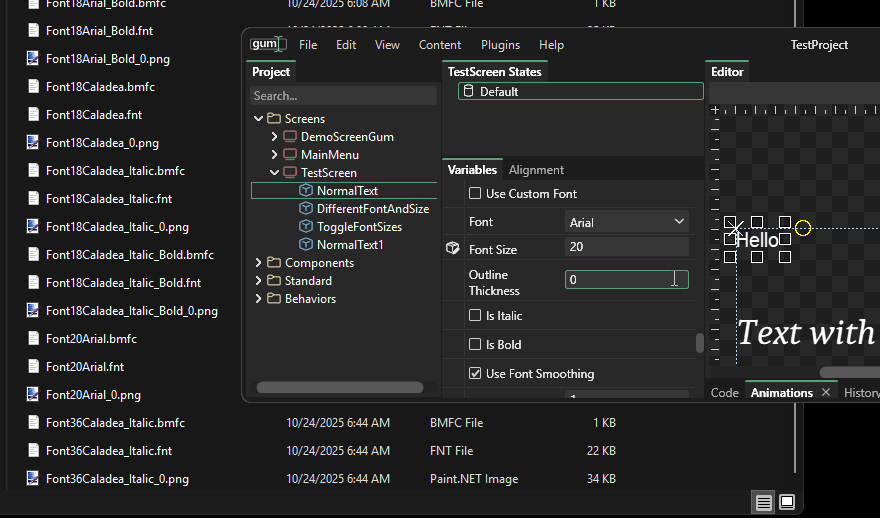
Task: Select ToggleFontSizes in the project tree
Action: [357, 227]
